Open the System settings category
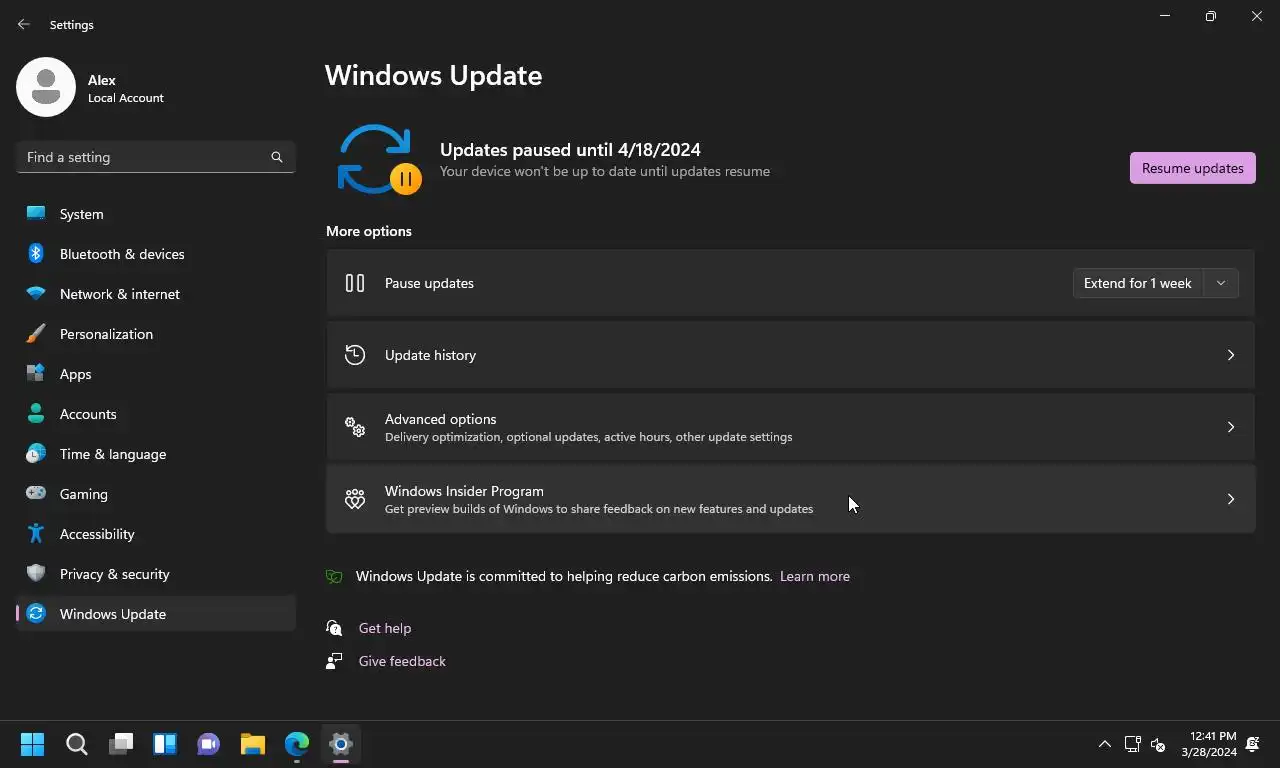 (156, 214)
